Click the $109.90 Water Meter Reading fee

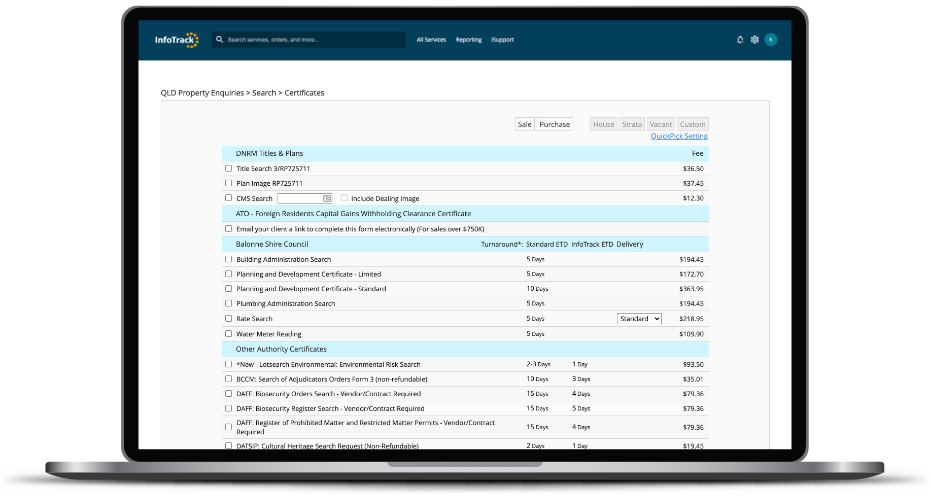pos(691,334)
